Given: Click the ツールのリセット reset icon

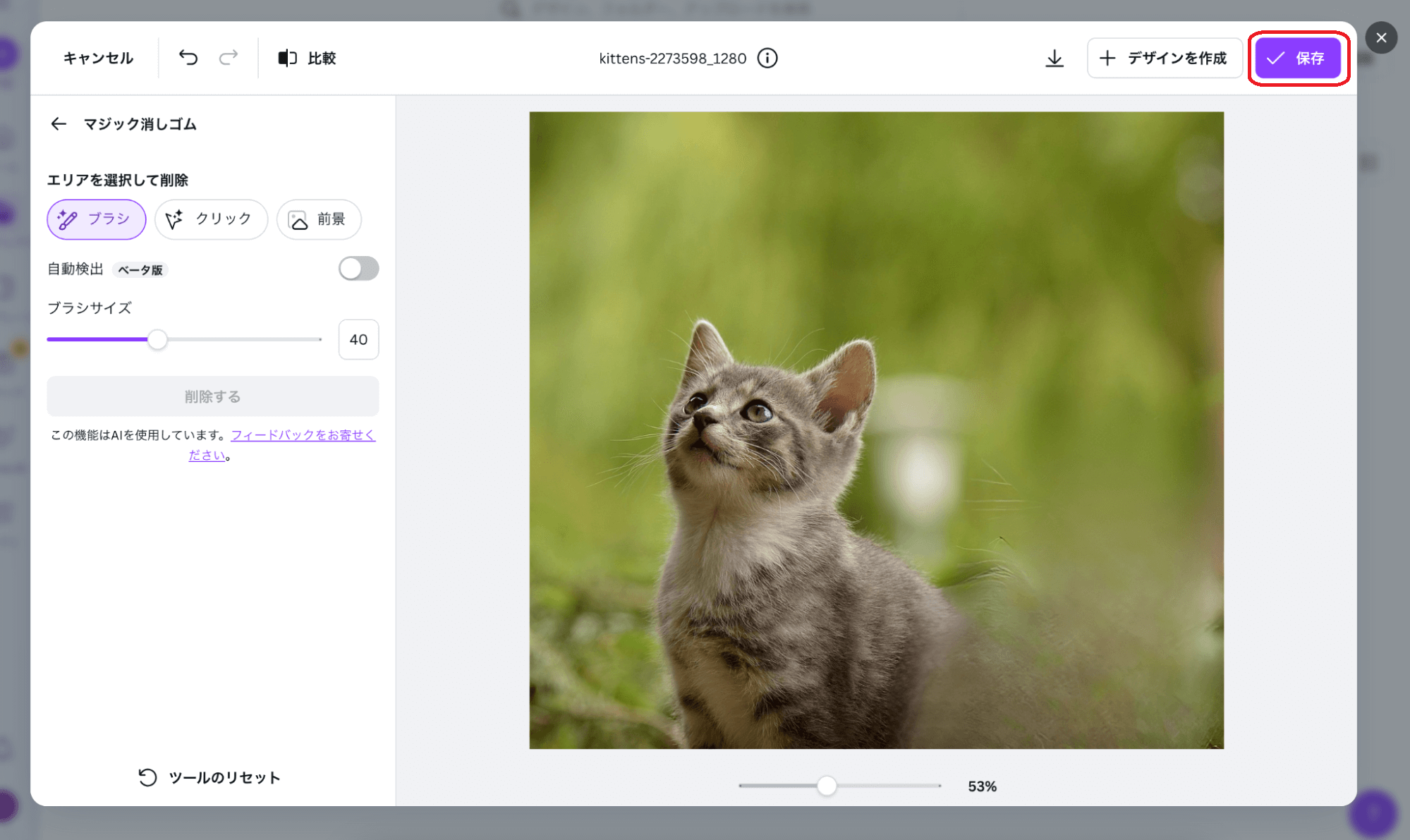Looking at the screenshot, I should coord(146,777).
